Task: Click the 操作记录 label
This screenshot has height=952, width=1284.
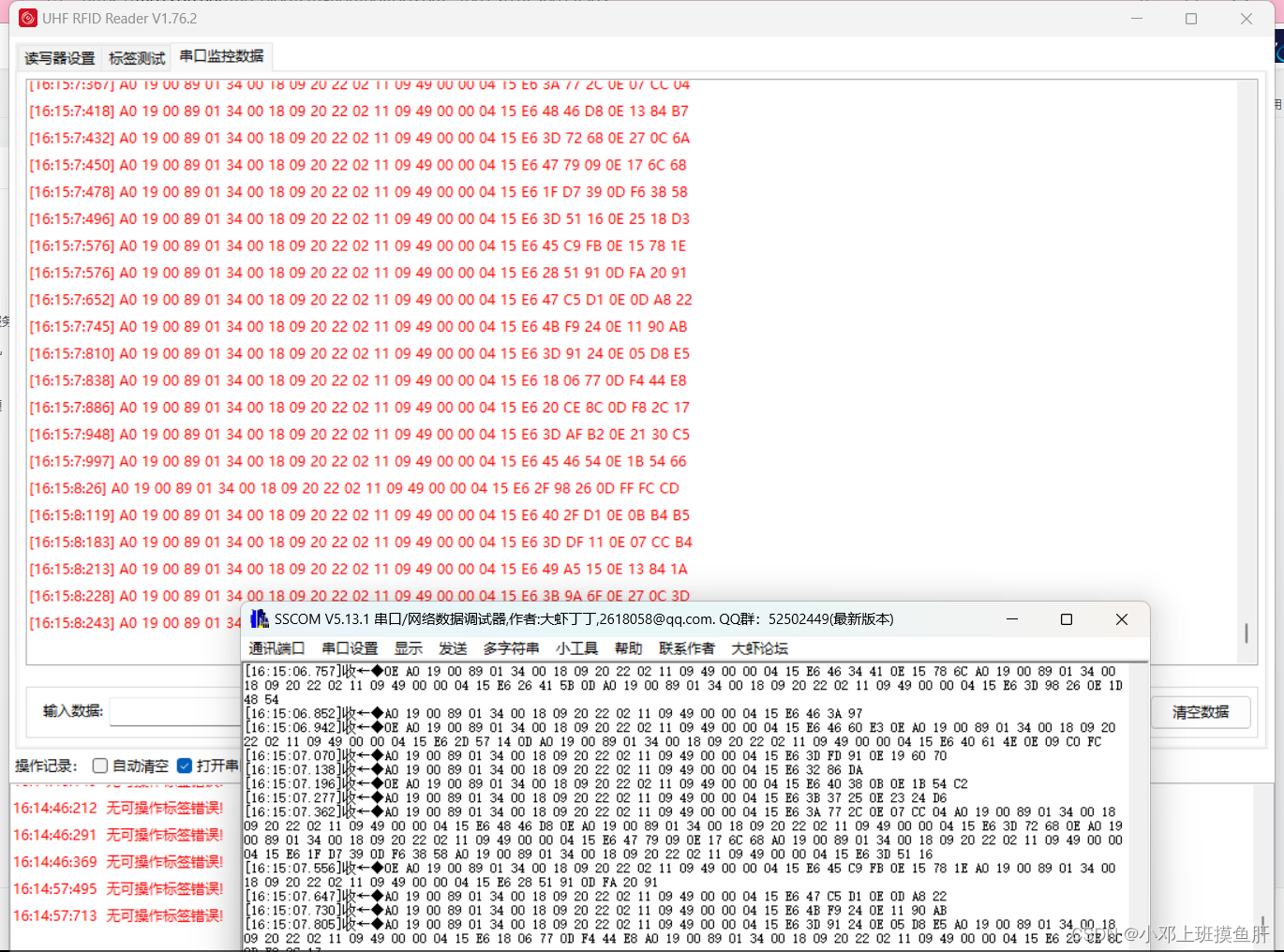Action: pos(46,766)
